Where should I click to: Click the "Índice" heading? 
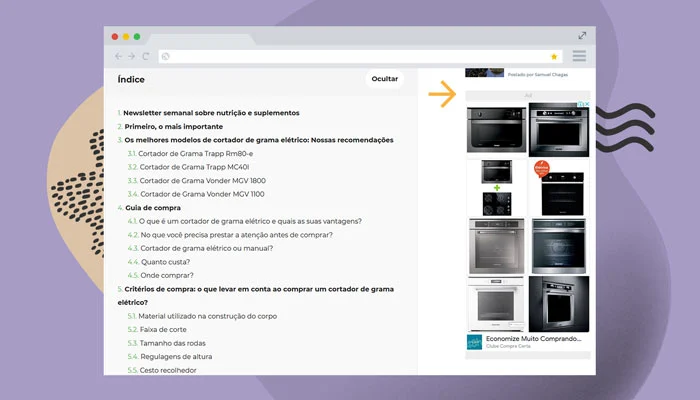pos(131,79)
